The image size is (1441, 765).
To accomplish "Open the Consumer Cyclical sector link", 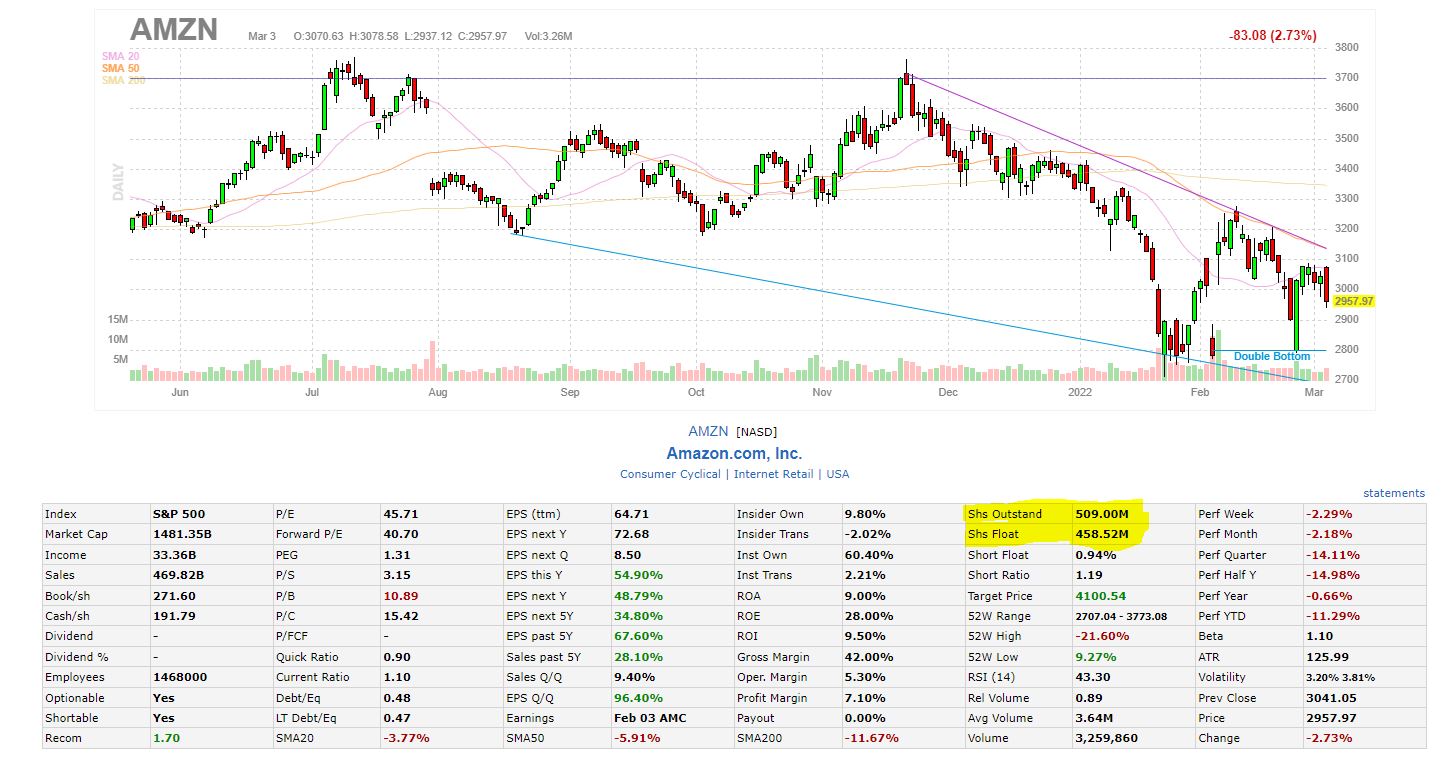I will pos(670,474).
